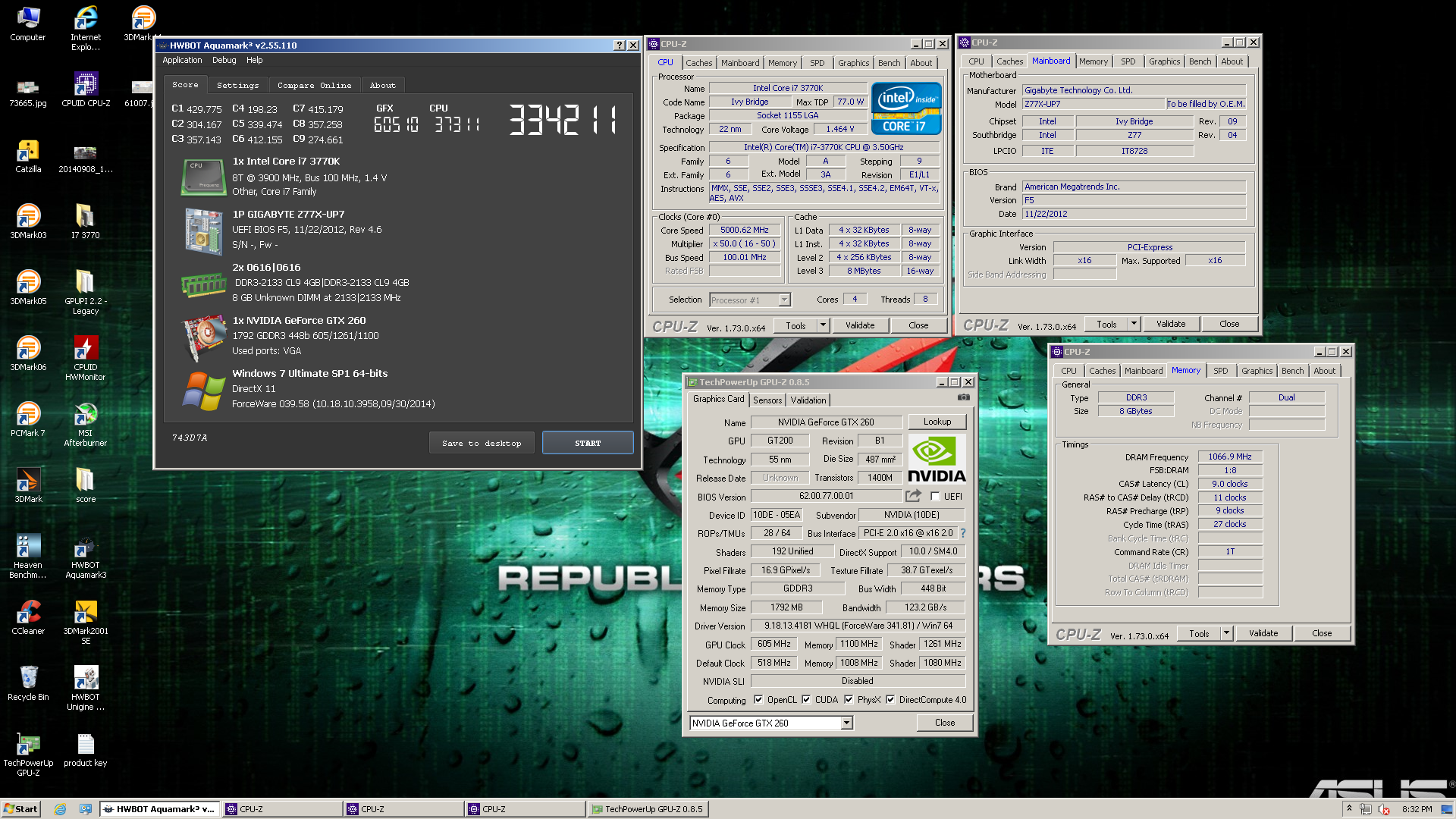Click Validate in CPU-Z Memory window
The height and width of the screenshot is (819, 1456).
coord(1263,633)
